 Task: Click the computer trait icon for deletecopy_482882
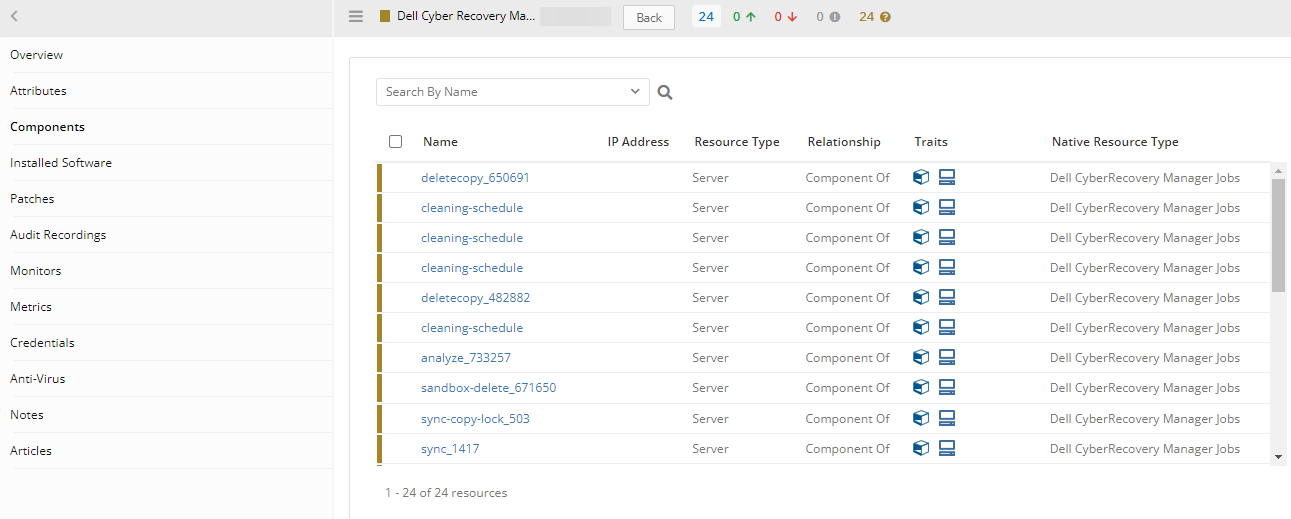[x=947, y=298]
